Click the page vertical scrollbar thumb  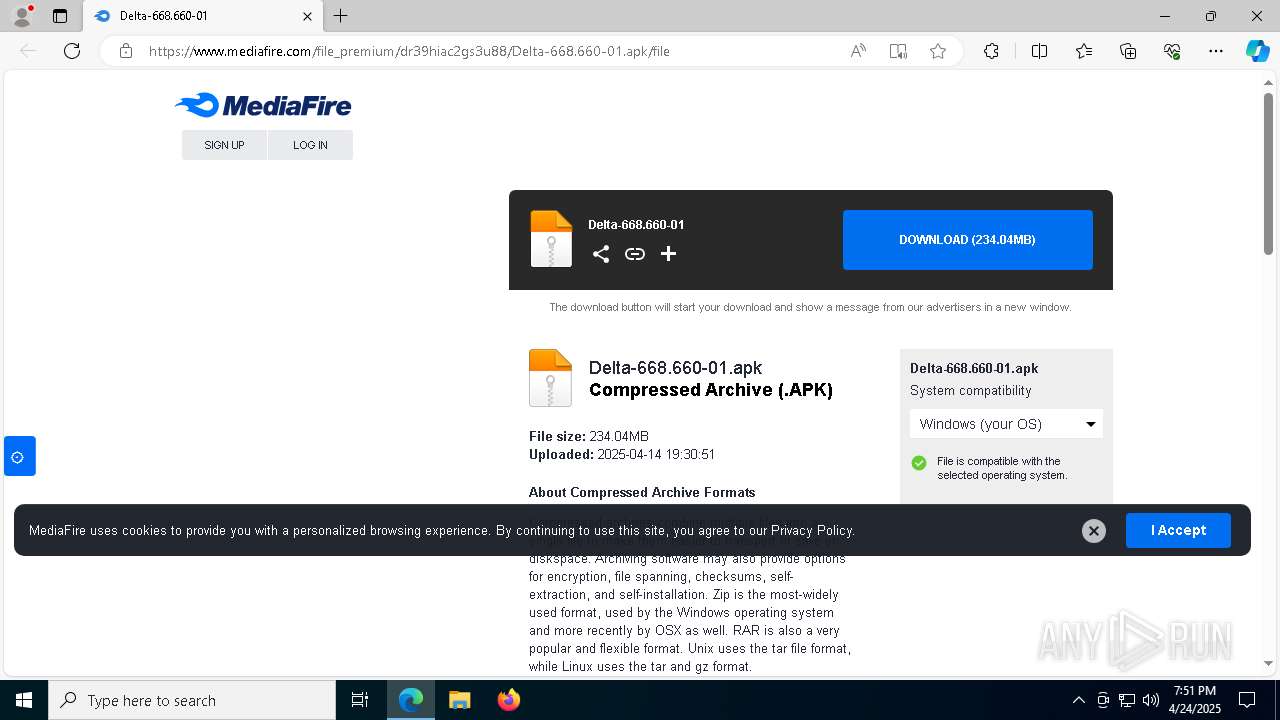(x=1268, y=172)
